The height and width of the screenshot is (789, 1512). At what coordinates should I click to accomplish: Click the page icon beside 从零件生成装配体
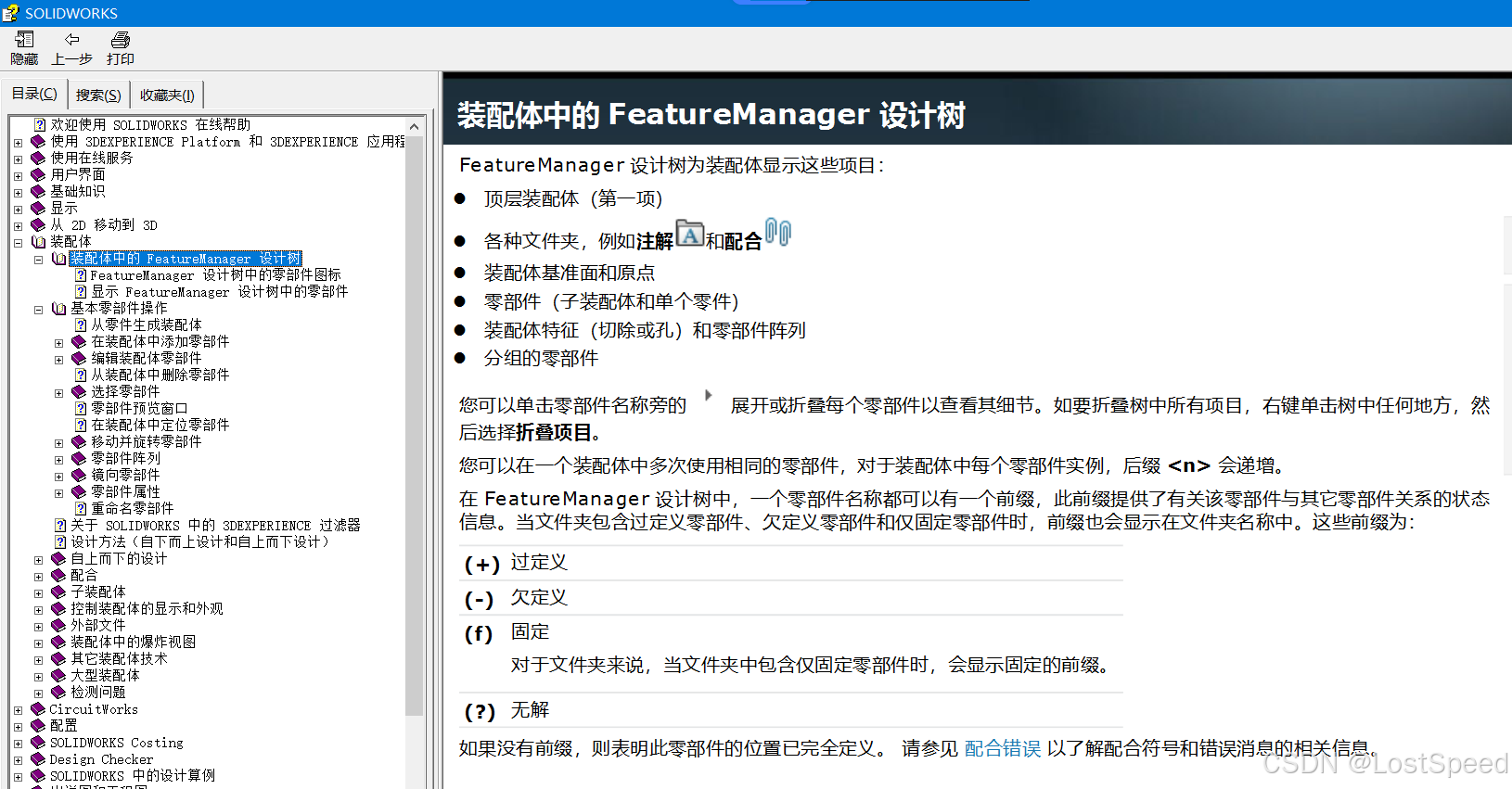click(81, 325)
